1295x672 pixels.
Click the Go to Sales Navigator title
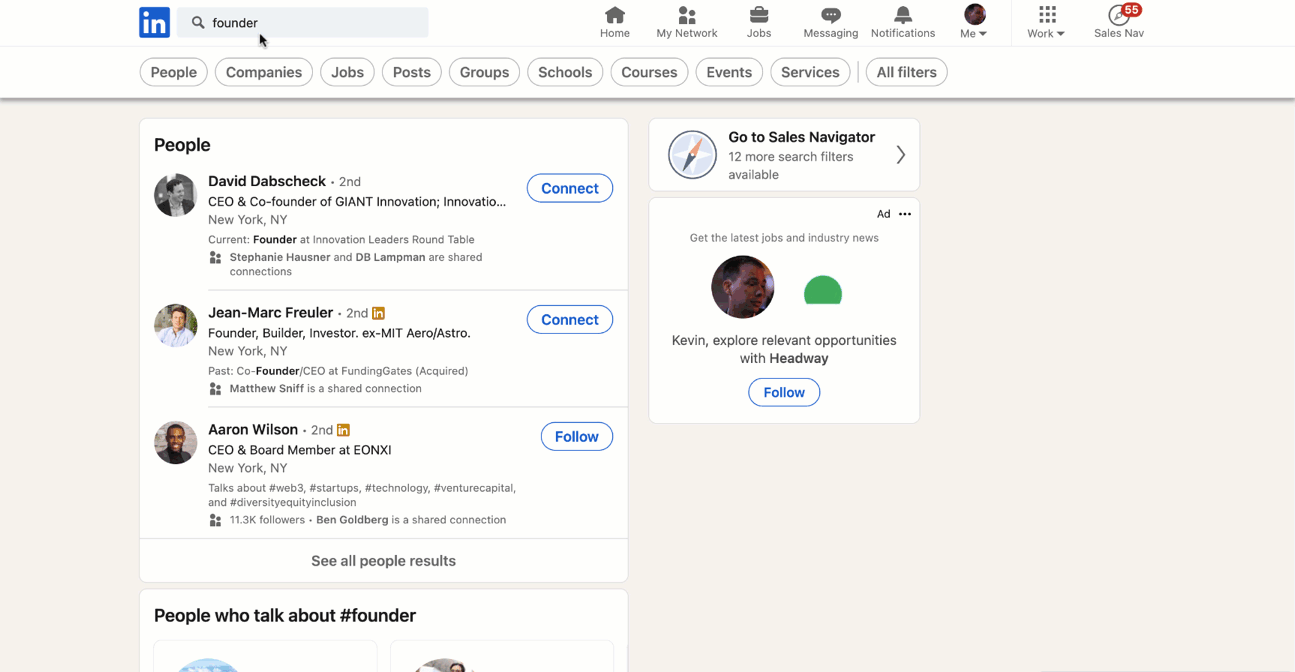[802, 137]
